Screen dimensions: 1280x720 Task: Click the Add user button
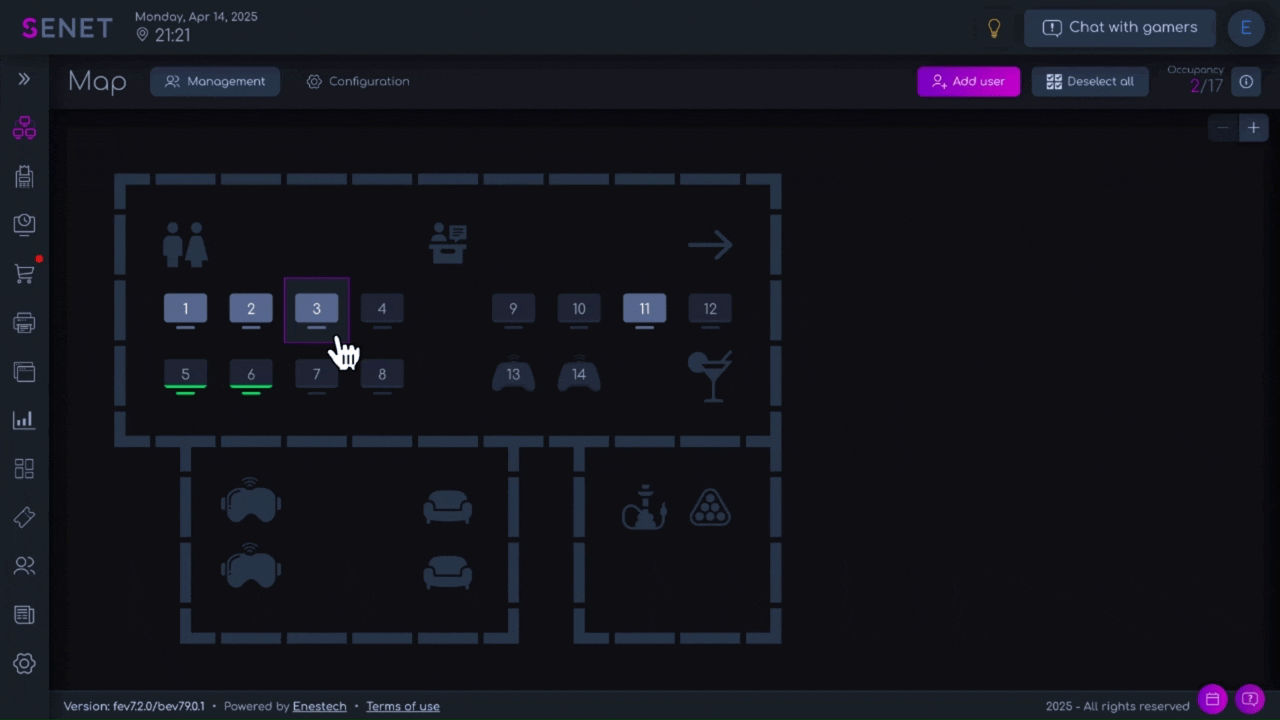tap(968, 82)
